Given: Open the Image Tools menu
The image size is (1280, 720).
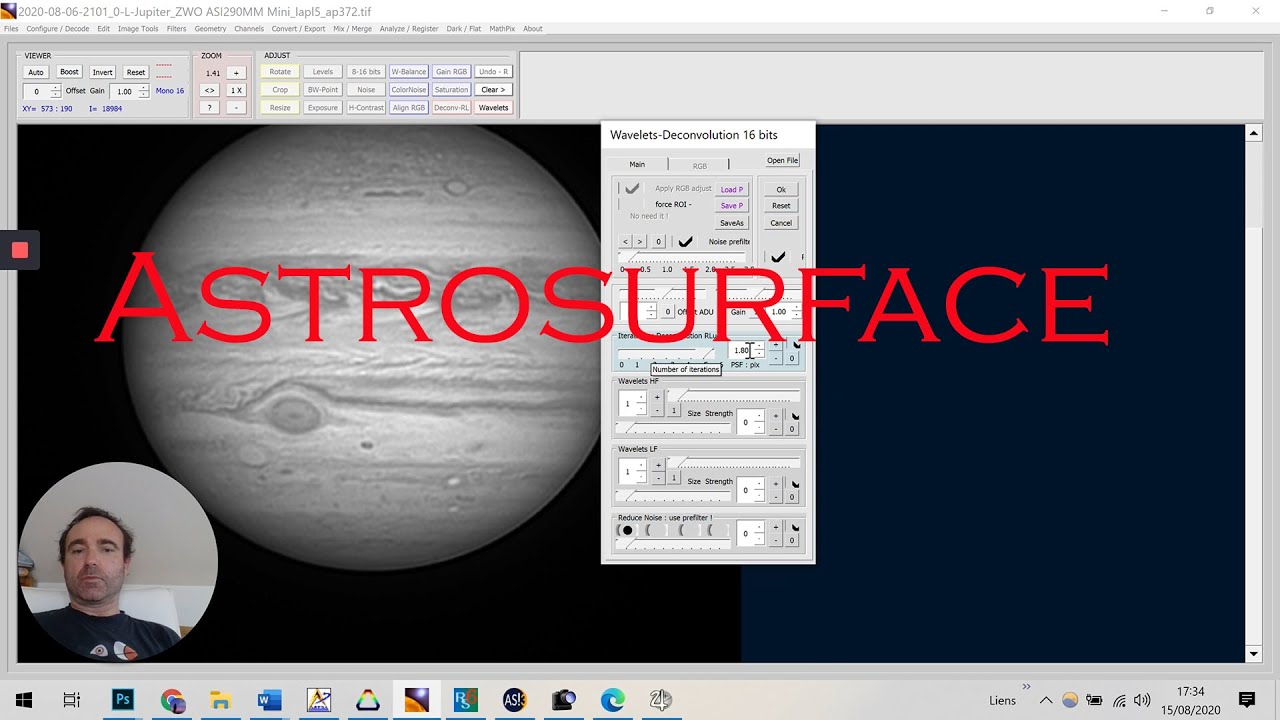Looking at the screenshot, I should pyautogui.click(x=138, y=29).
